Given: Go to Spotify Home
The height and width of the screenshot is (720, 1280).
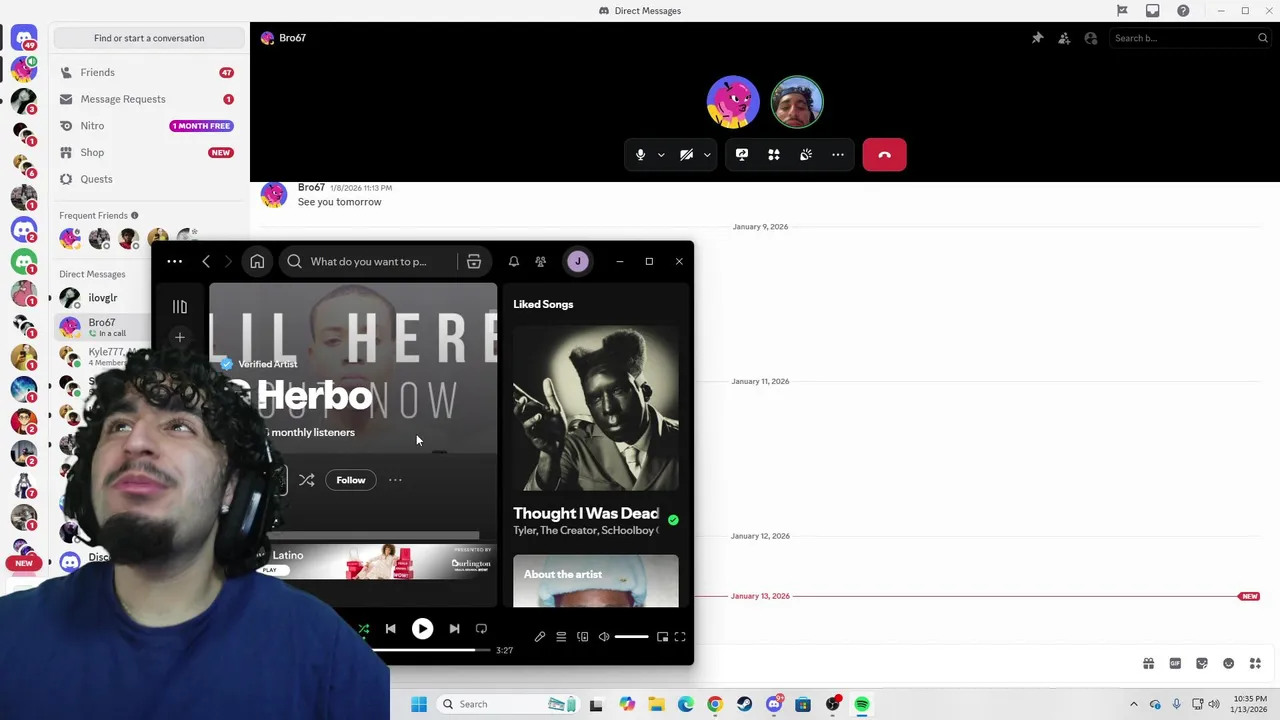Looking at the screenshot, I should (257, 262).
